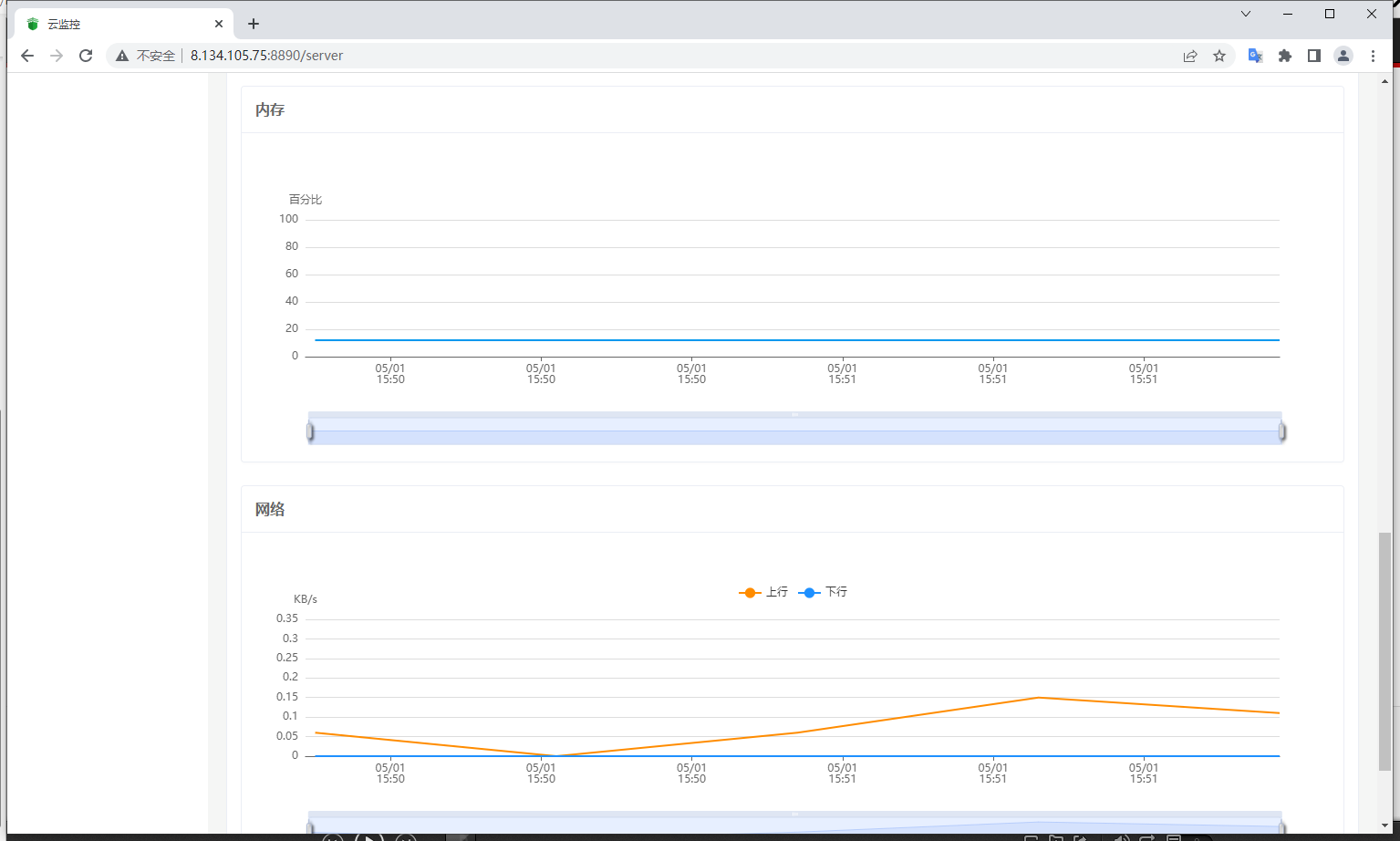This screenshot has height=841, width=1400.
Task: Click the 内存 panel heading
Action: (x=270, y=109)
